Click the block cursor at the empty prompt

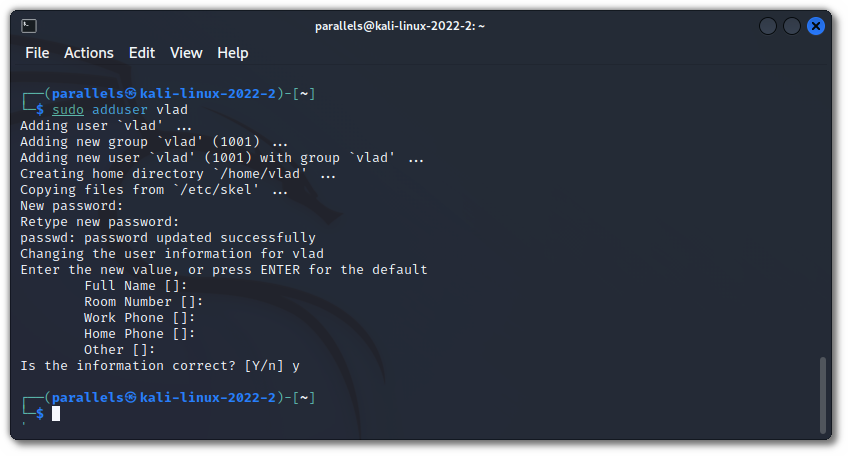56,413
